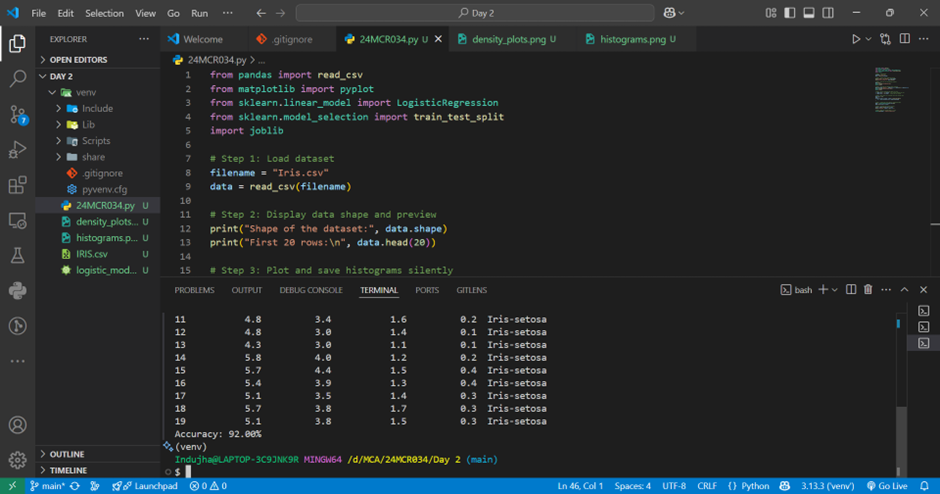This screenshot has width=940, height=494.
Task: Switch to the Problems panel tab
Action: click(x=194, y=290)
